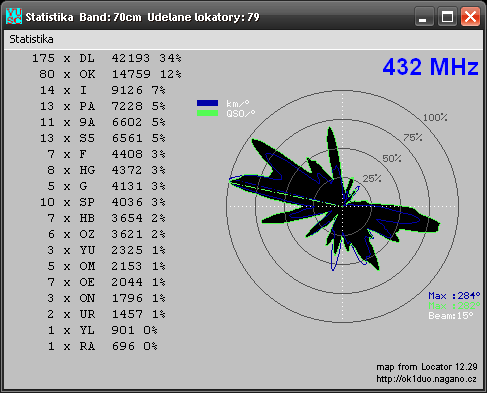Click the map from Locator 12.29 text
487x393 pixels.
[x=427, y=367]
